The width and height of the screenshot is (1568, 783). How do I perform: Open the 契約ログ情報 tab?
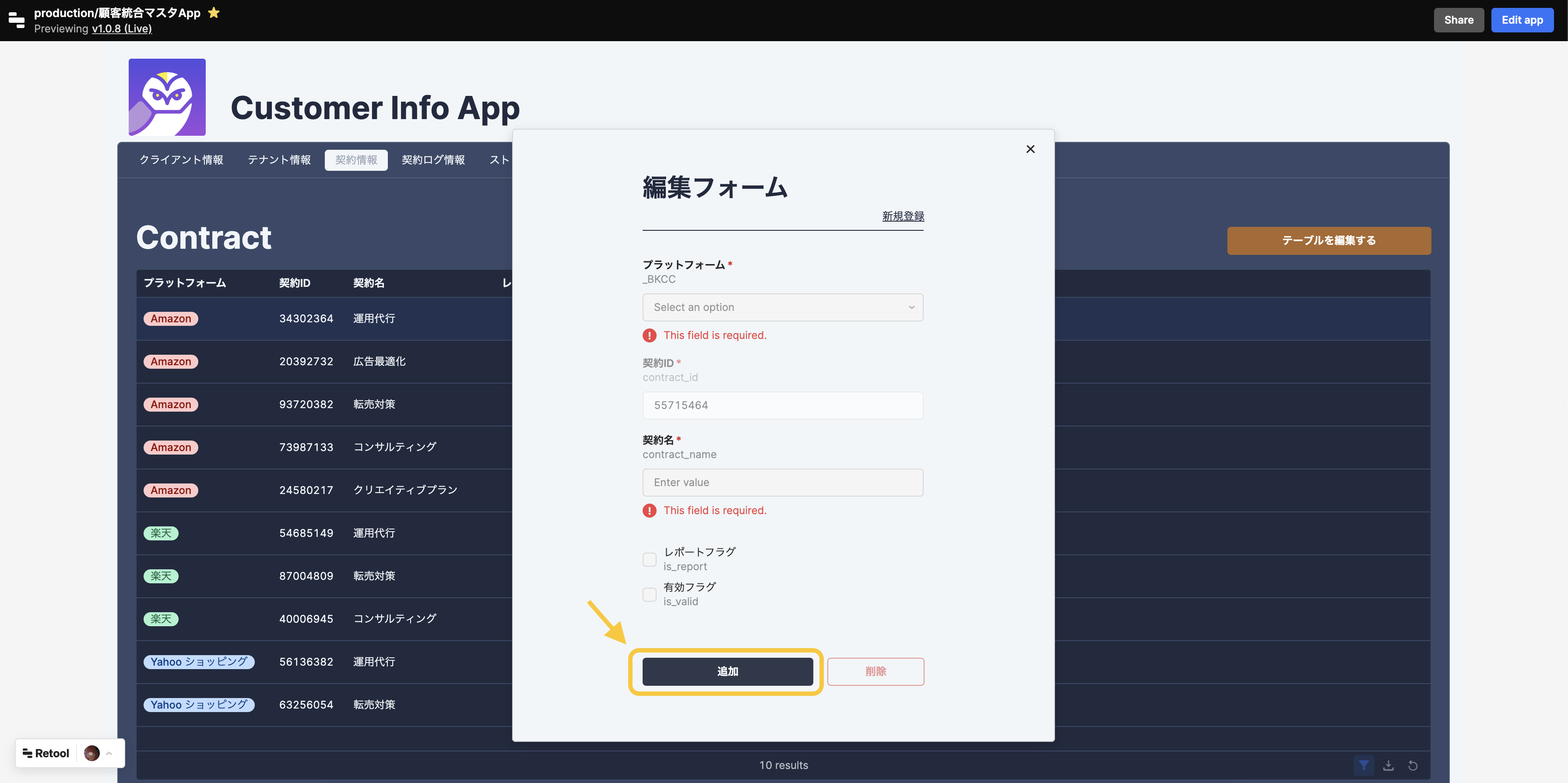coord(433,159)
